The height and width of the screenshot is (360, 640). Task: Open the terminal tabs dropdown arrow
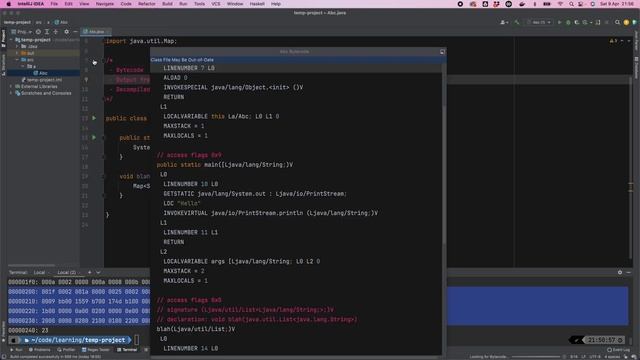(98, 272)
